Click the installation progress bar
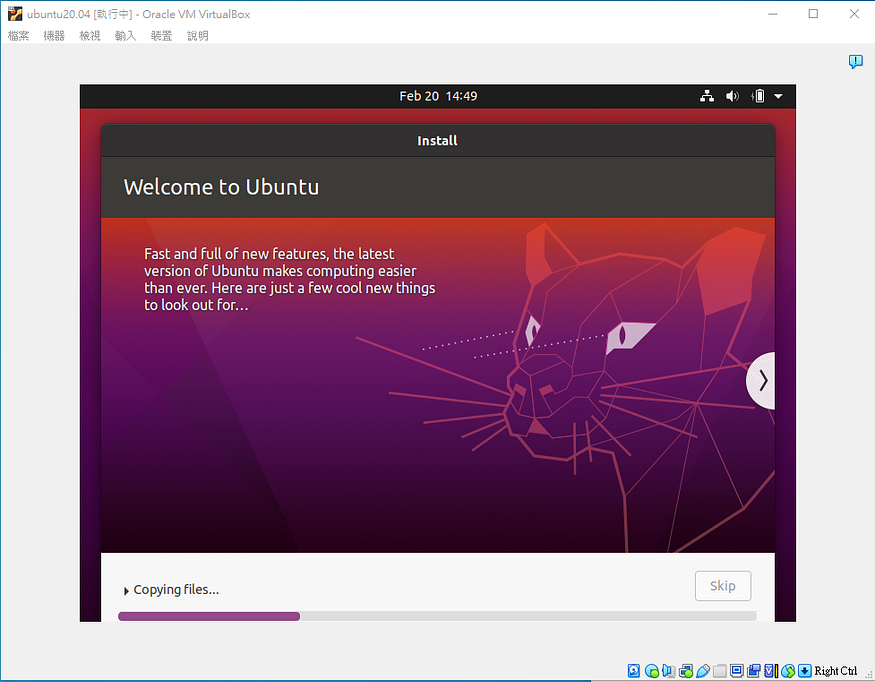The width and height of the screenshot is (875, 682). coord(437,616)
